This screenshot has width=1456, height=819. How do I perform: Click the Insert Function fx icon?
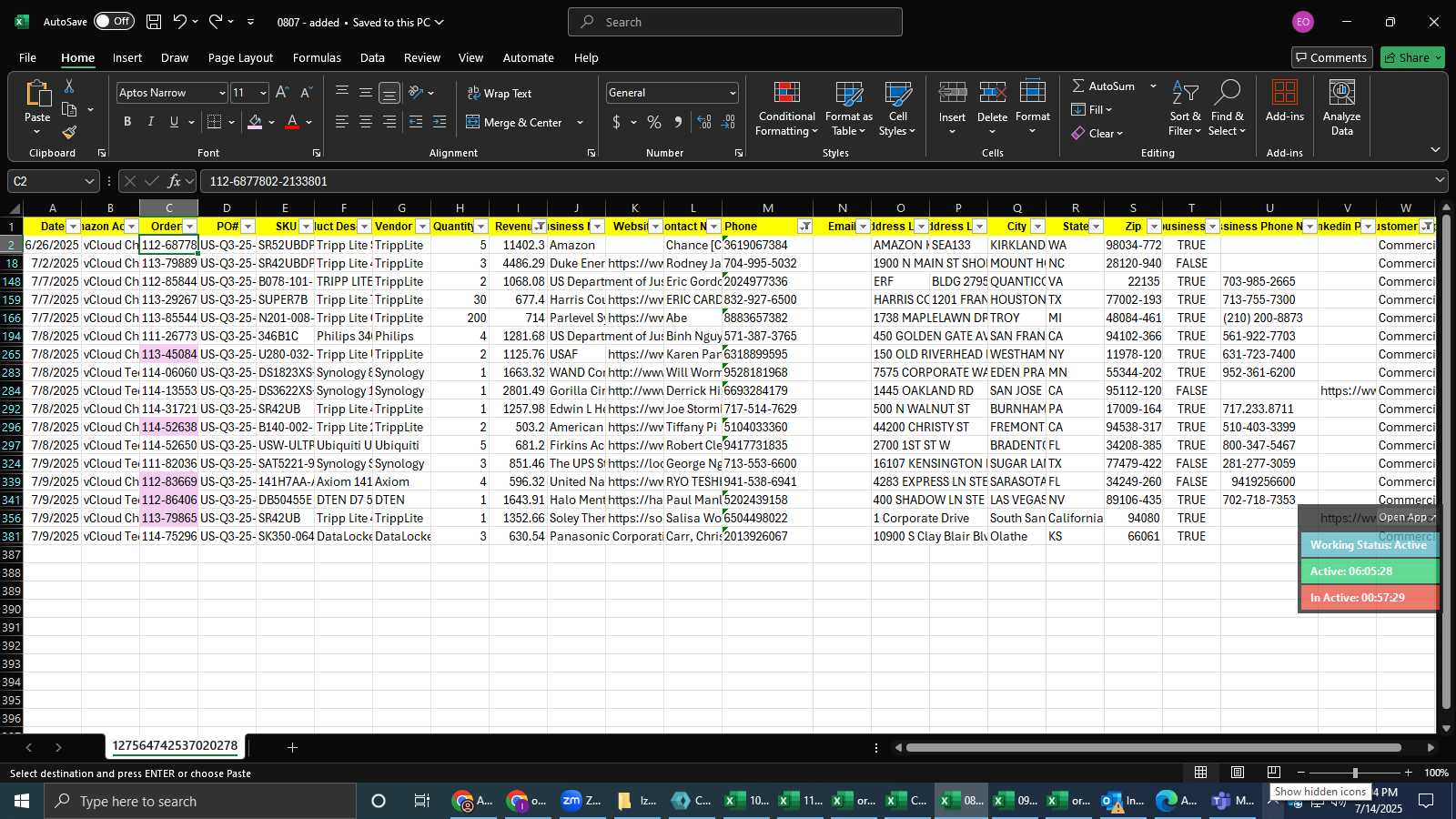click(175, 181)
